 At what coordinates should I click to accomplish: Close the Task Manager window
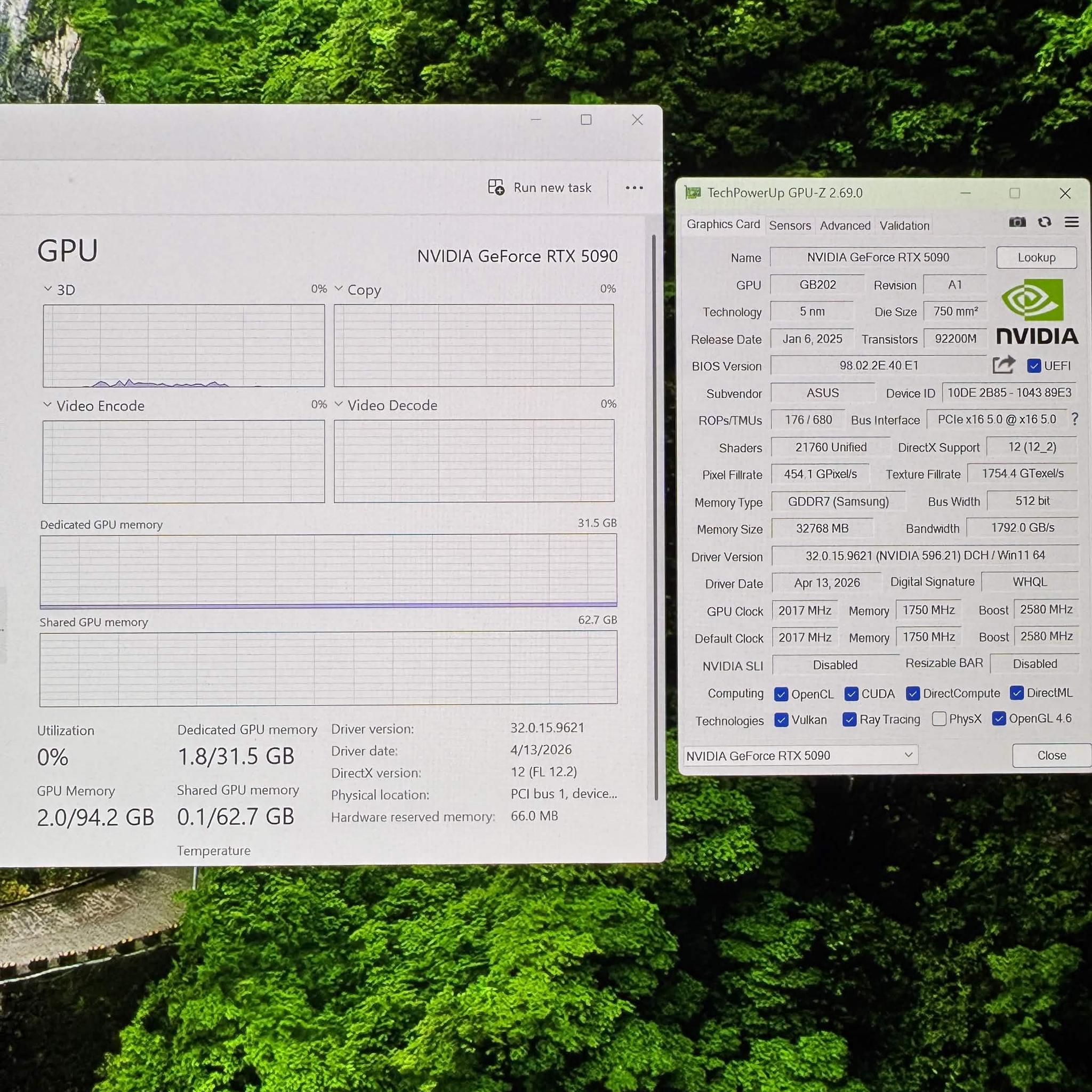(x=637, y=120)
